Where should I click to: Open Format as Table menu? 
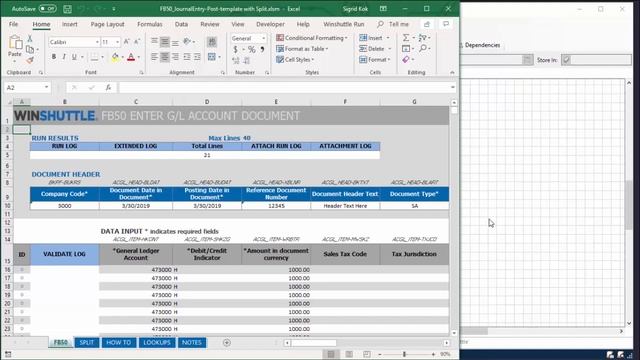click(x=302, y=49)
